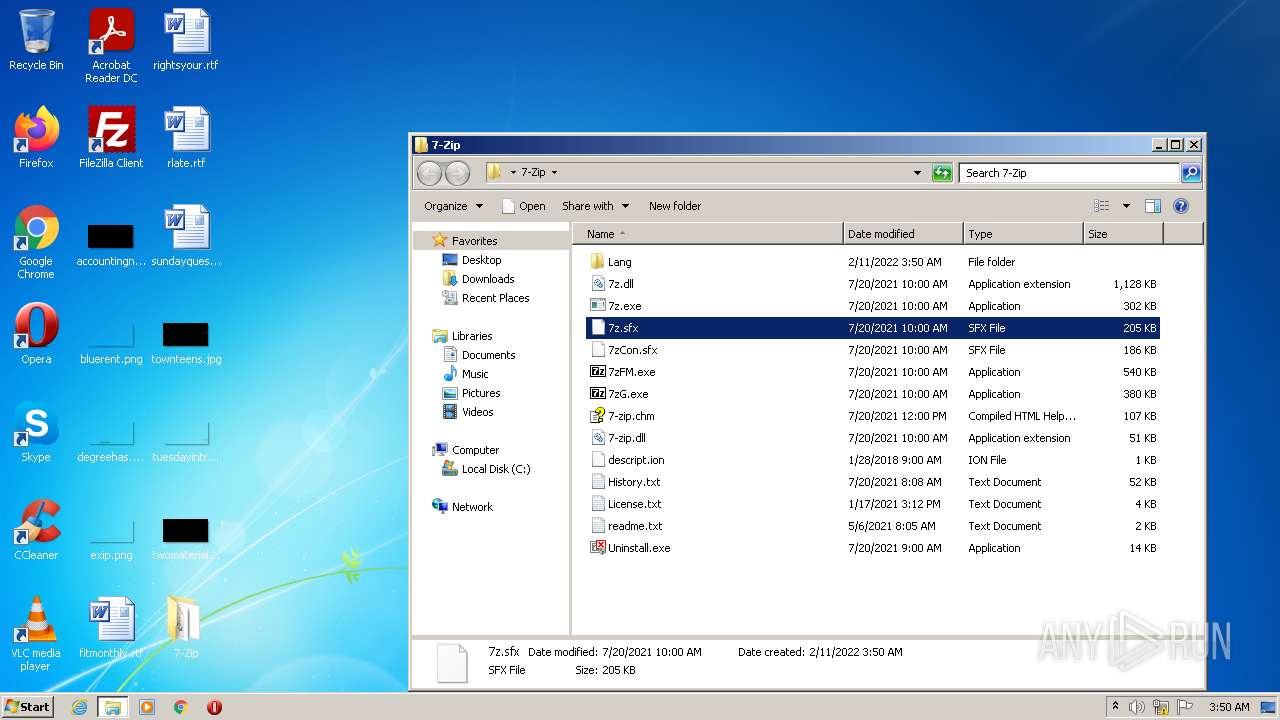The width and height of the screenshot is (1280, 720).
Task: Select the Lang folder row
Action: pos(873,262)
